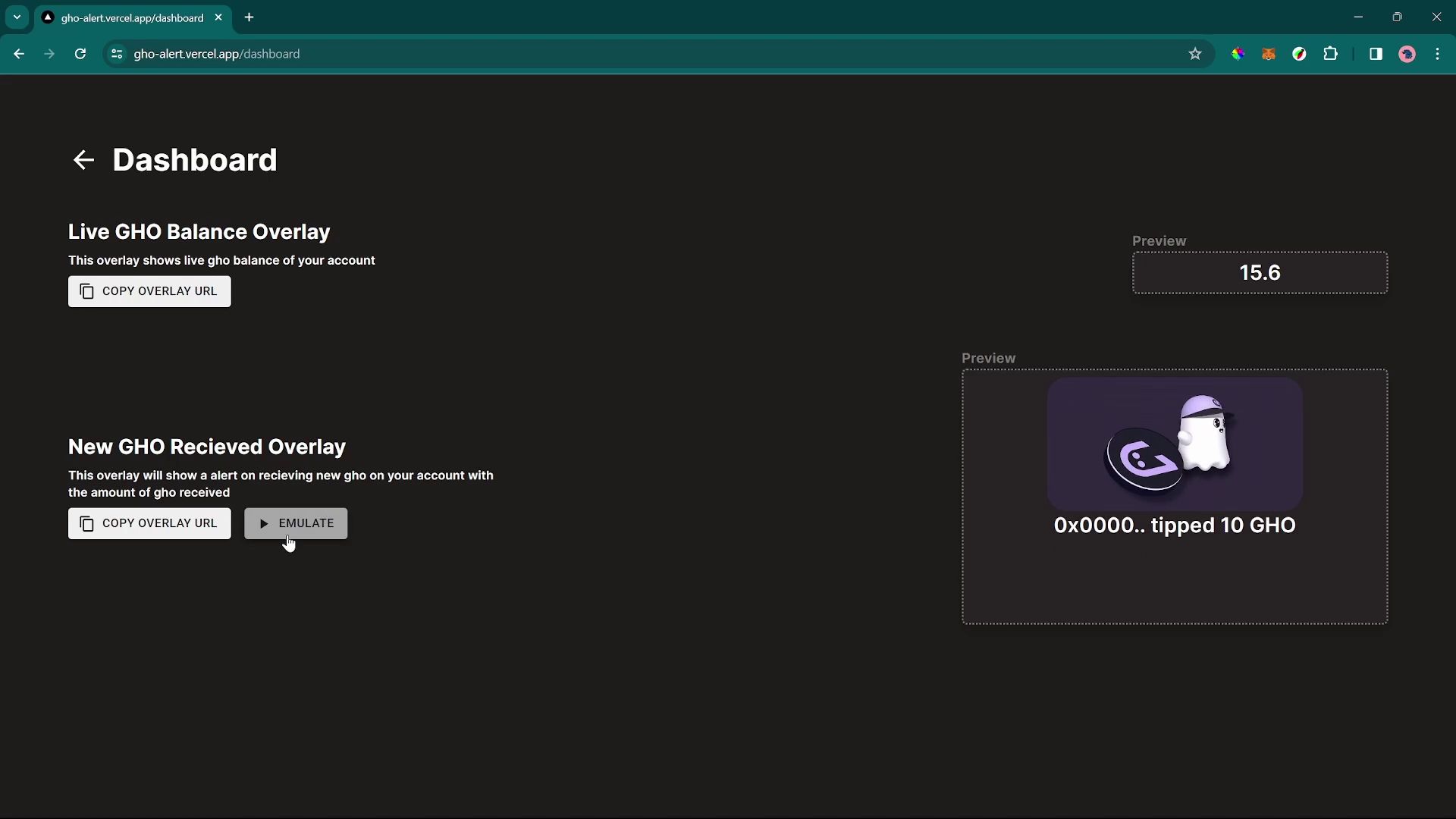1456x819 pixels.
Task: Open the Extensions puzzle piece menu
Action: 1331,54
